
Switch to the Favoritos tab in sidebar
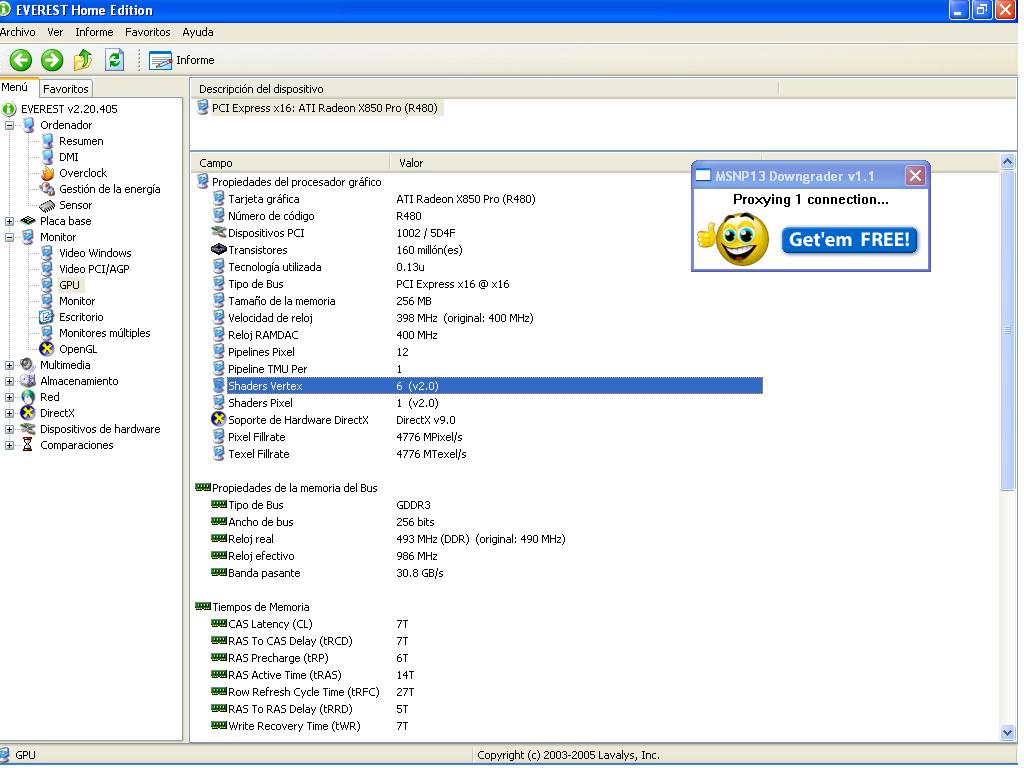point(65,89)
